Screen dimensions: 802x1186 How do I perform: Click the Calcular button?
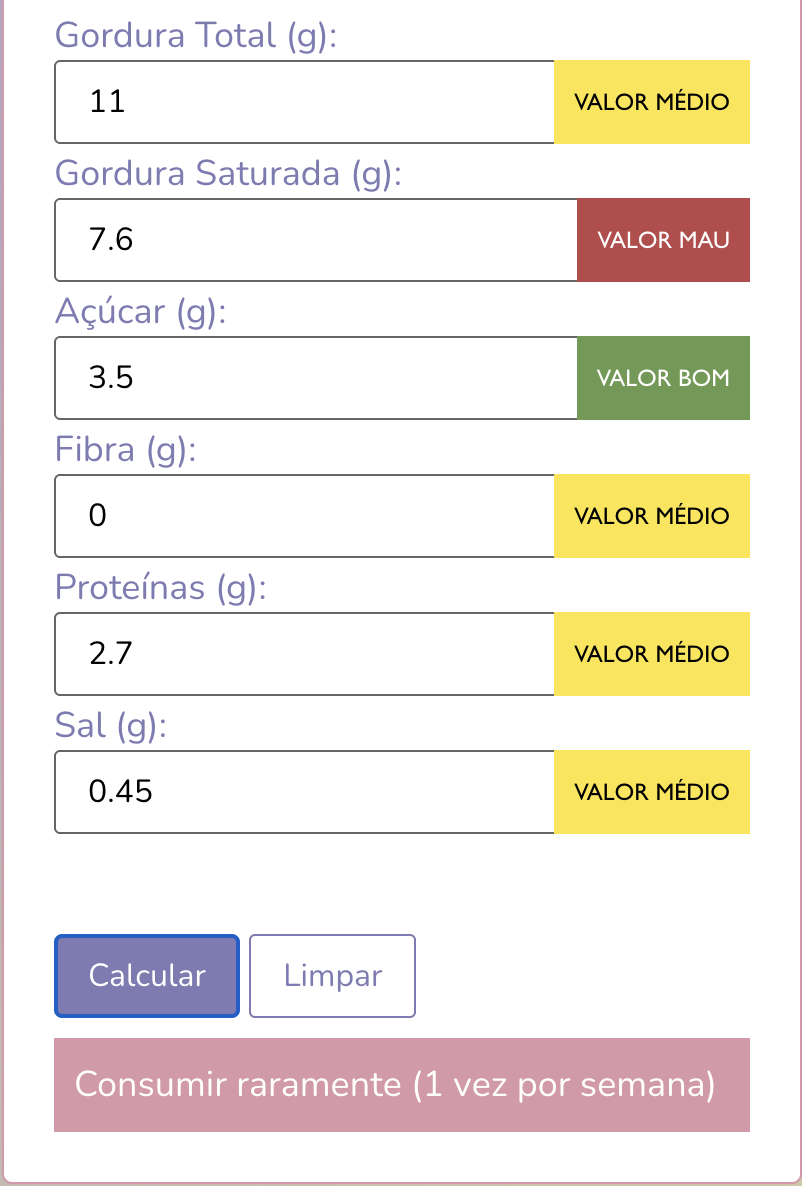click(x=147, y=976)
